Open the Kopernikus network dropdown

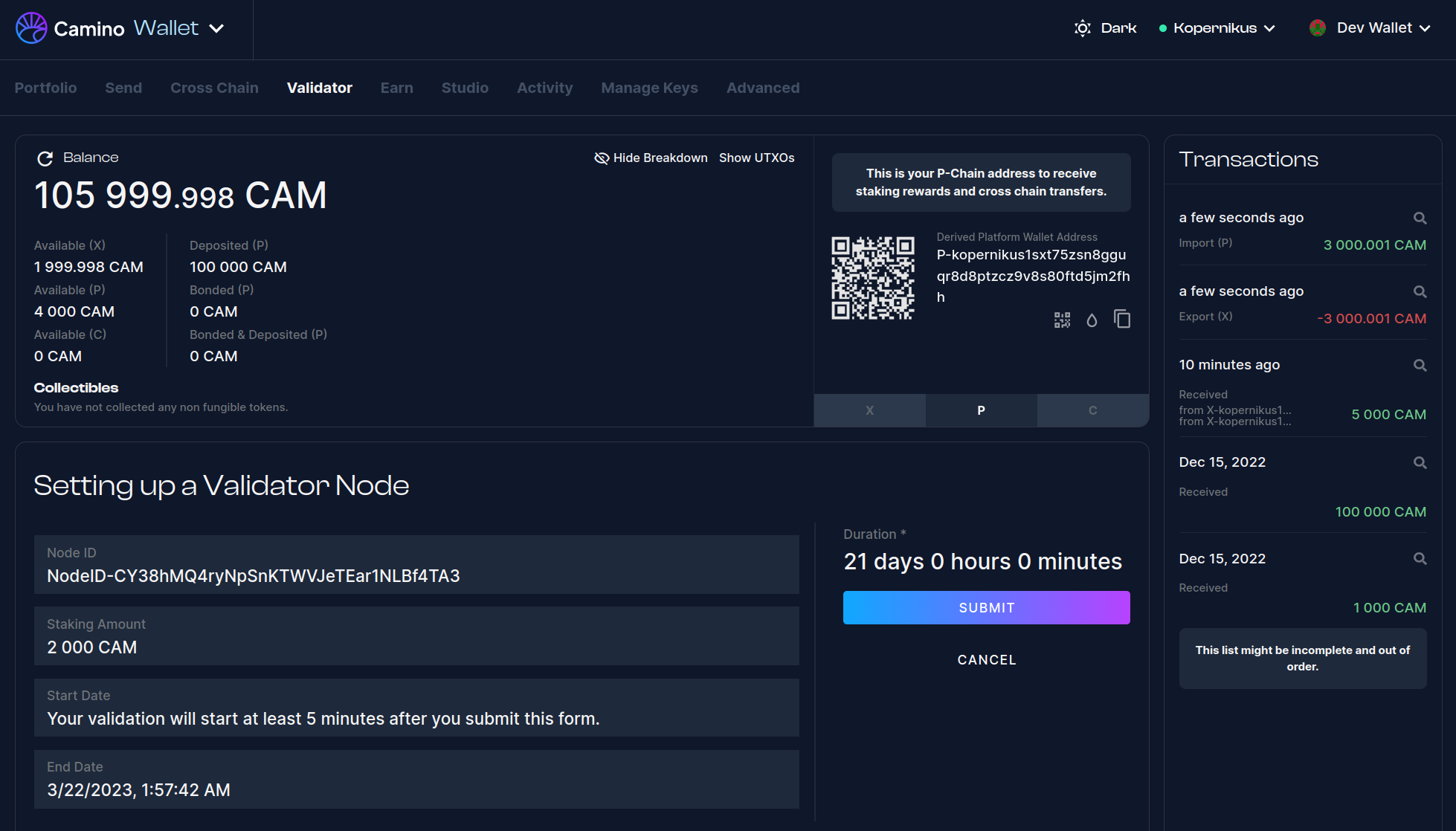1217,28
